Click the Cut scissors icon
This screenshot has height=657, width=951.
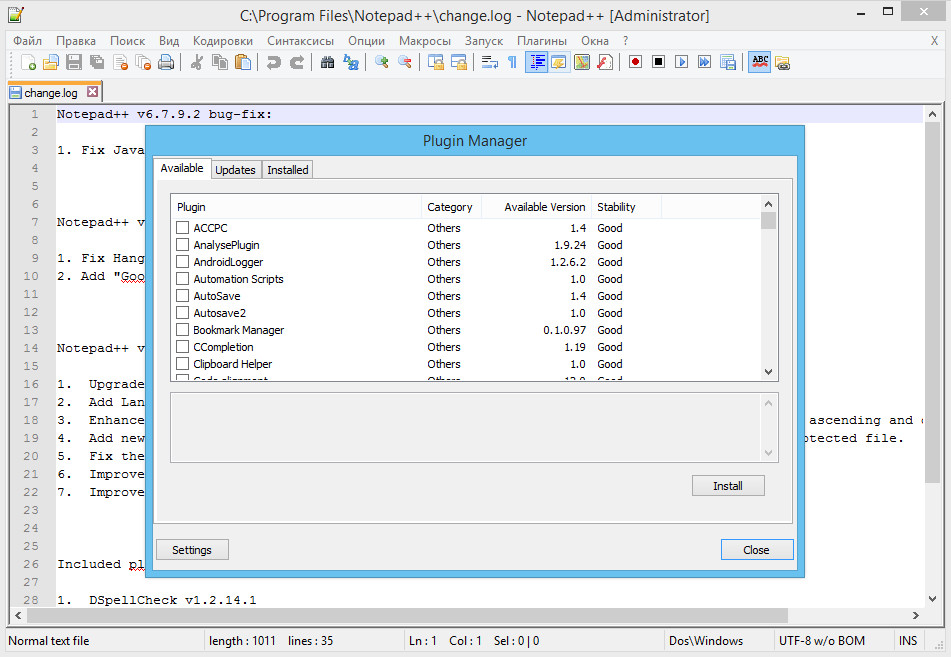click(x=197, y=62)
